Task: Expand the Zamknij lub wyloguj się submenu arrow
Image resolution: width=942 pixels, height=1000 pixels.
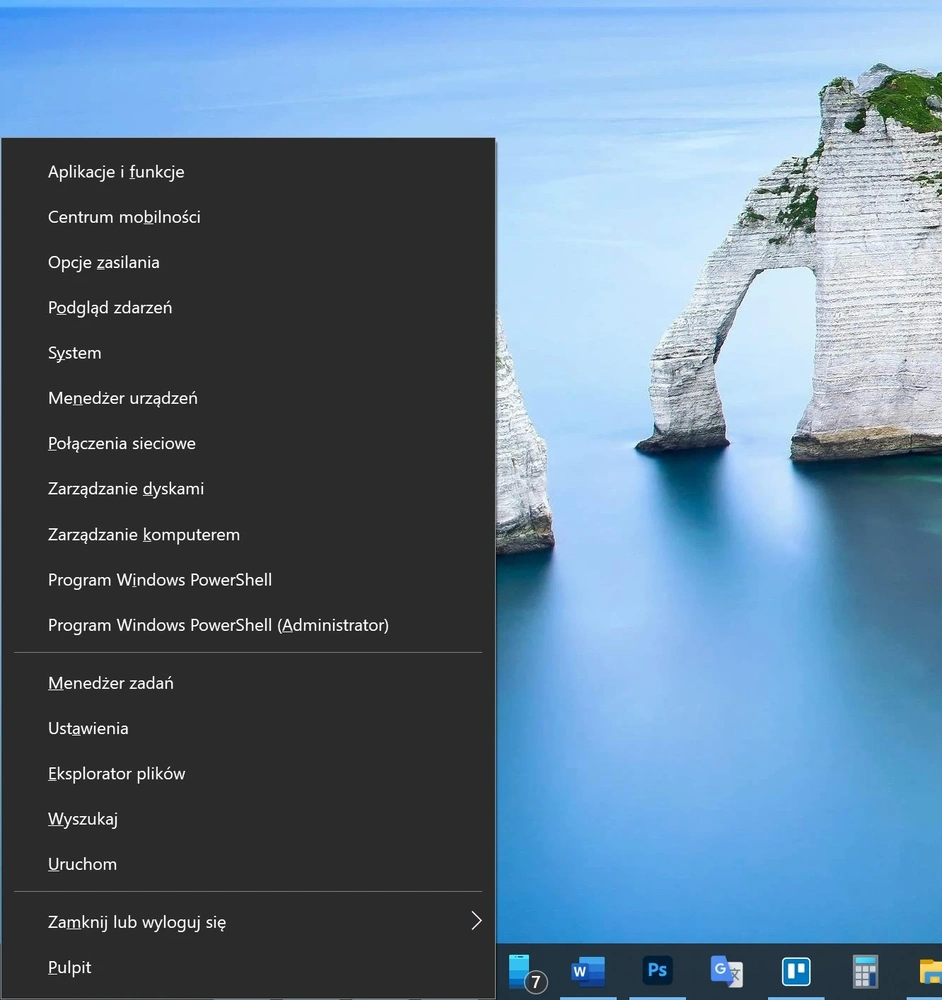Action: point(476,921)
